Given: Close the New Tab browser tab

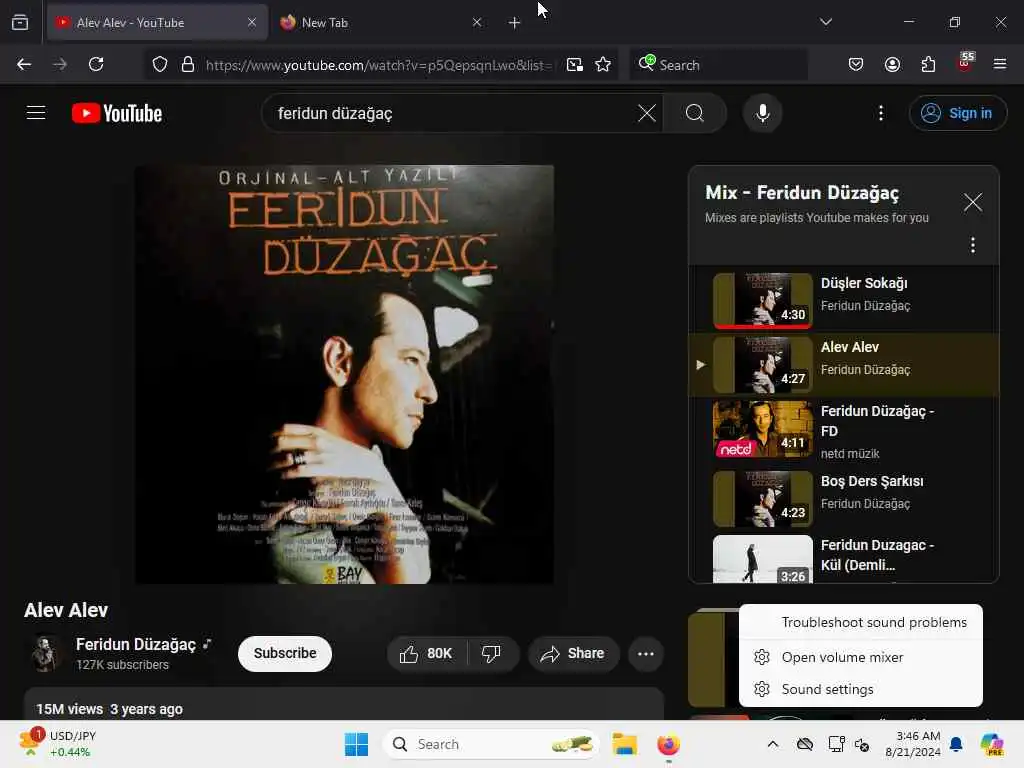Looking at the screenshot, I should [x=477, y=22].
